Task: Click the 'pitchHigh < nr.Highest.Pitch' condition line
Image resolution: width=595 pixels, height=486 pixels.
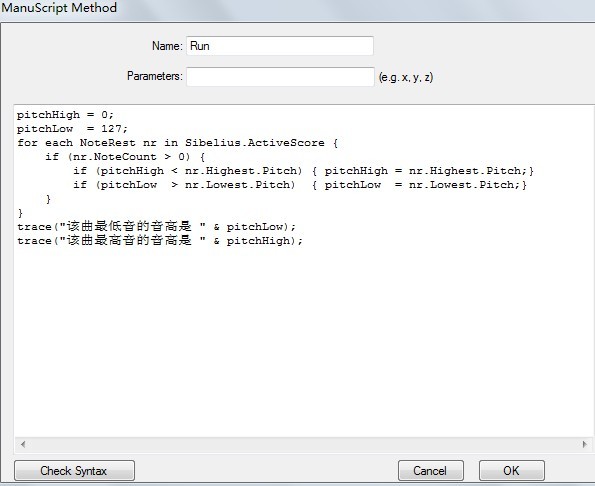Action: pyautogui.click(x=303, y=171)
